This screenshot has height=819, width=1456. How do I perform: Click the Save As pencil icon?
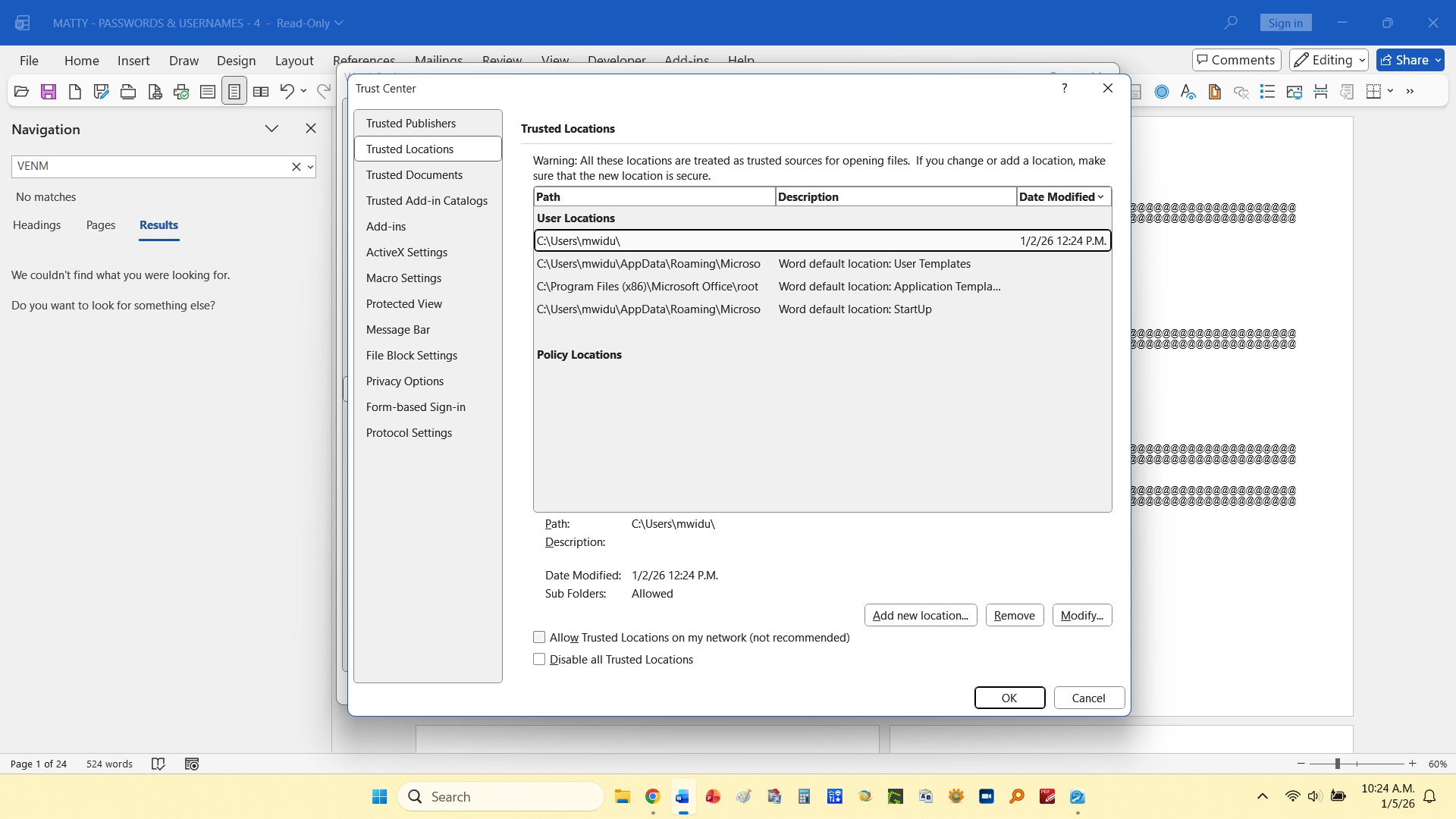tap(101, 92)
